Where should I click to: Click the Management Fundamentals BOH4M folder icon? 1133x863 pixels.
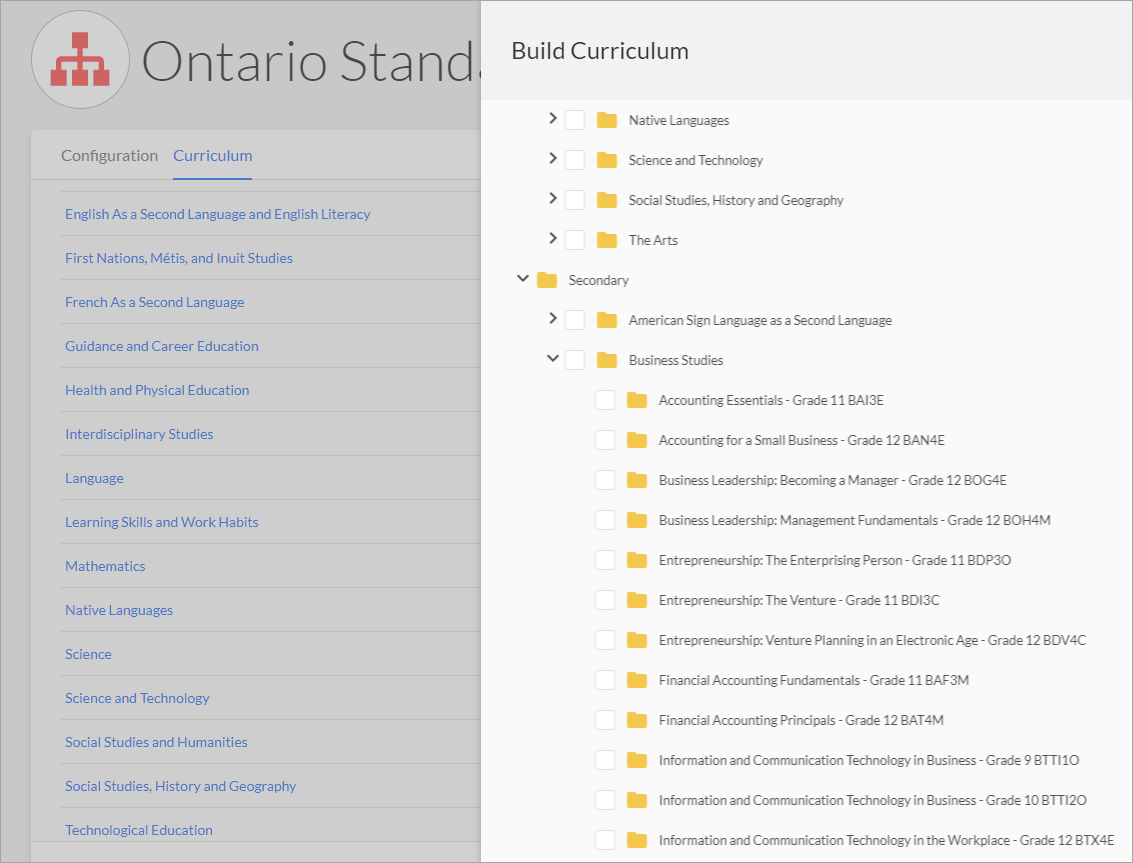pyautogui.click(x=637, y=520)
